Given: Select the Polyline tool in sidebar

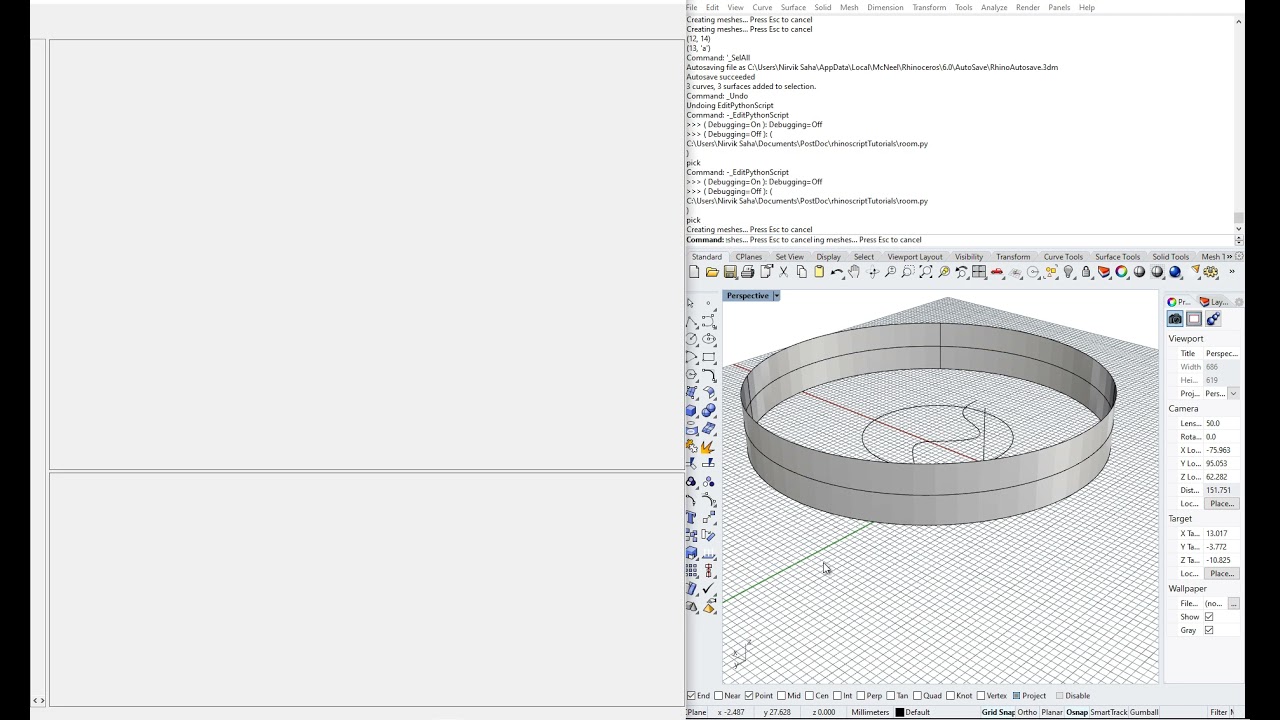Looking at the screenshot, I should (691, 321).
